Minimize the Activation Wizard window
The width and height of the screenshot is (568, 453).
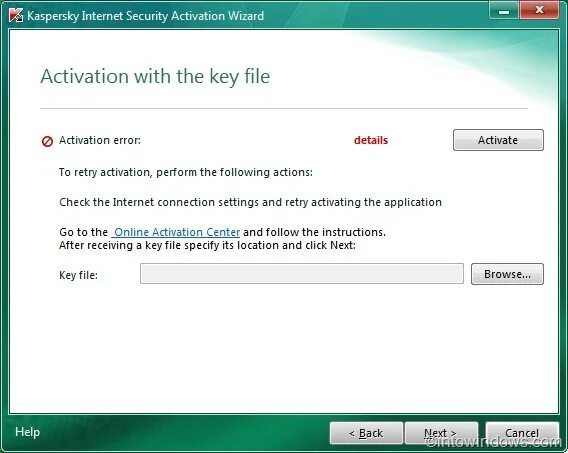click(504, 11)
